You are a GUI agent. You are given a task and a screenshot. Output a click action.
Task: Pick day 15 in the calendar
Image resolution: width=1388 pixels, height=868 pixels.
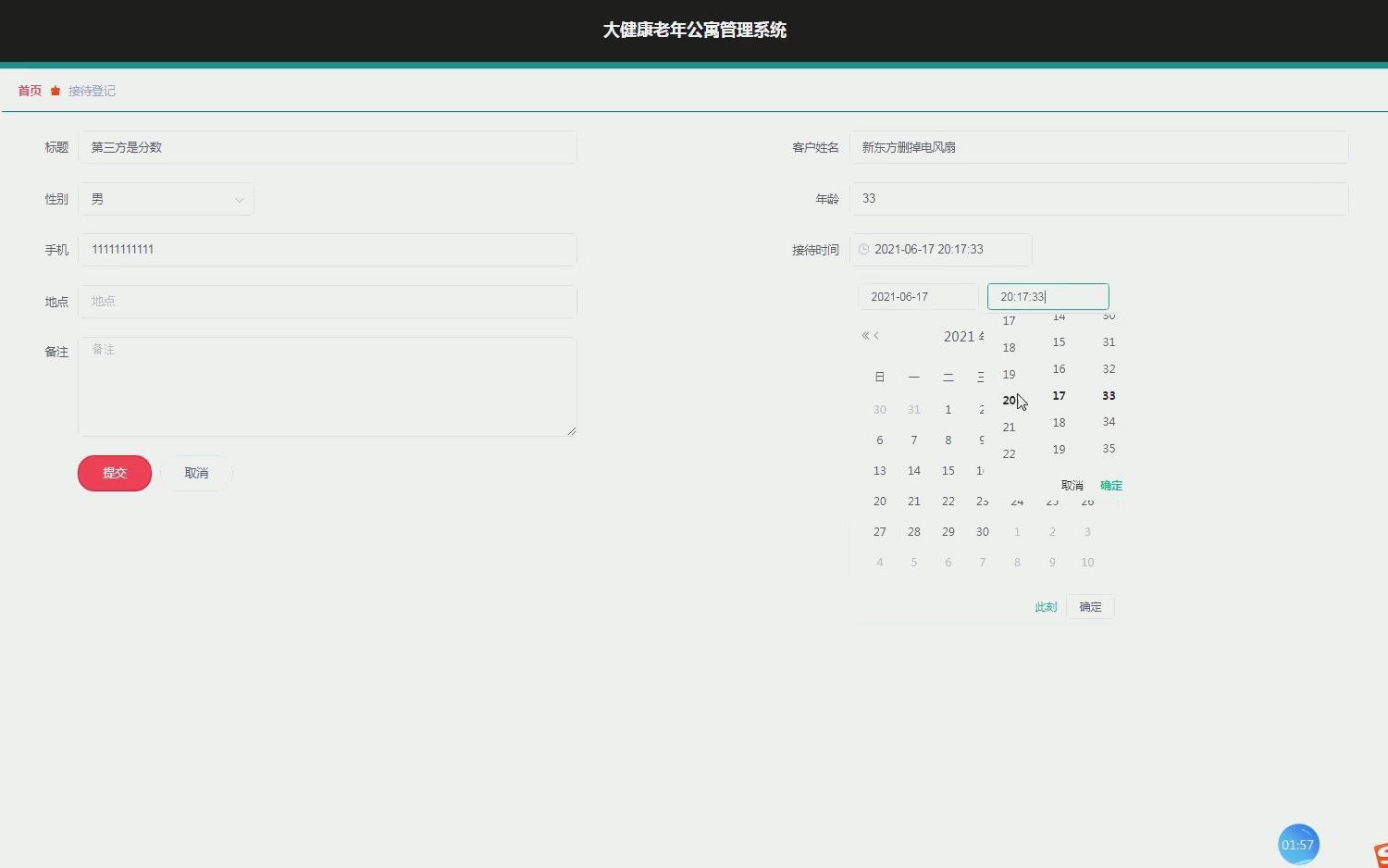coord(948,471)
